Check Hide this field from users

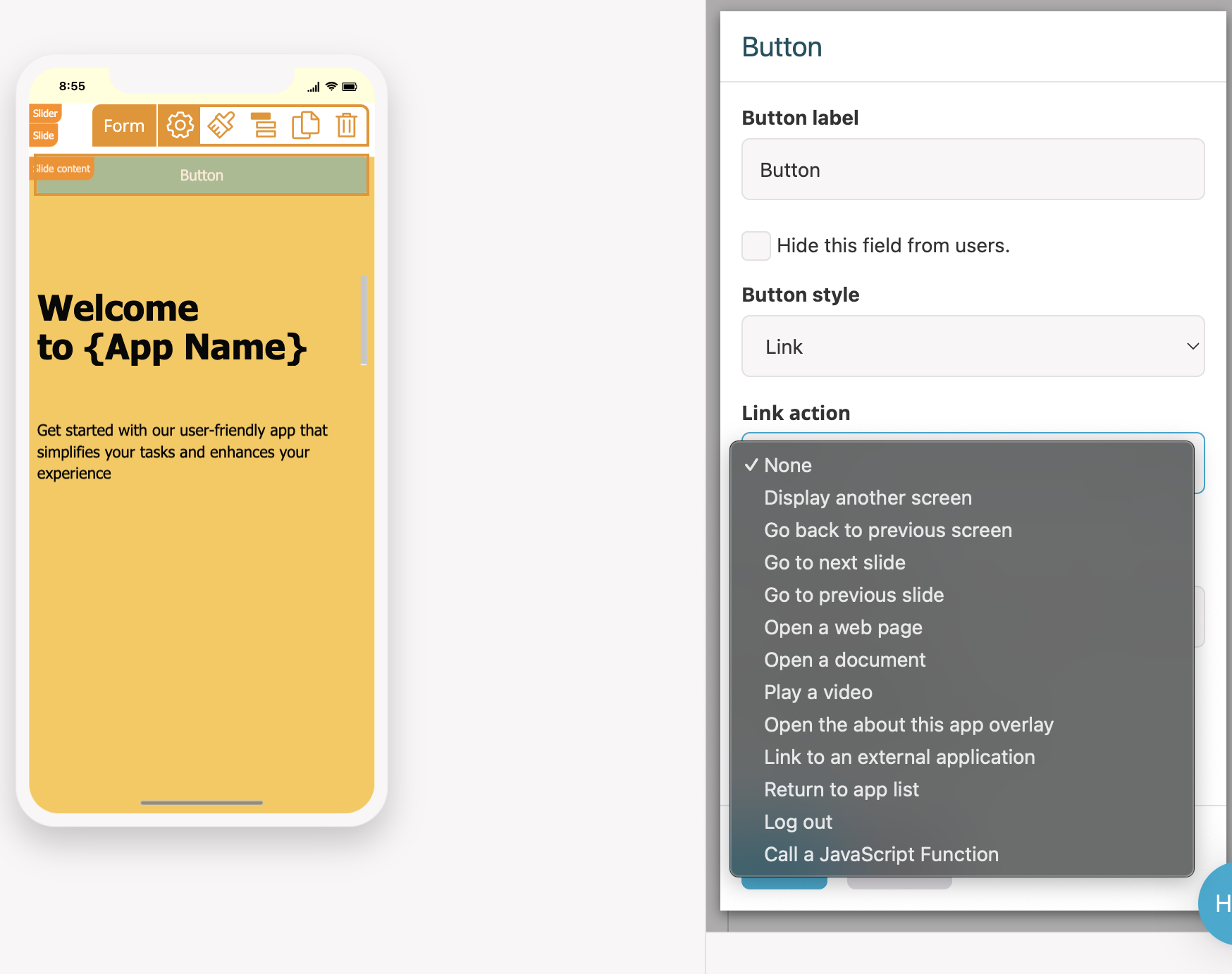point(756,246)
